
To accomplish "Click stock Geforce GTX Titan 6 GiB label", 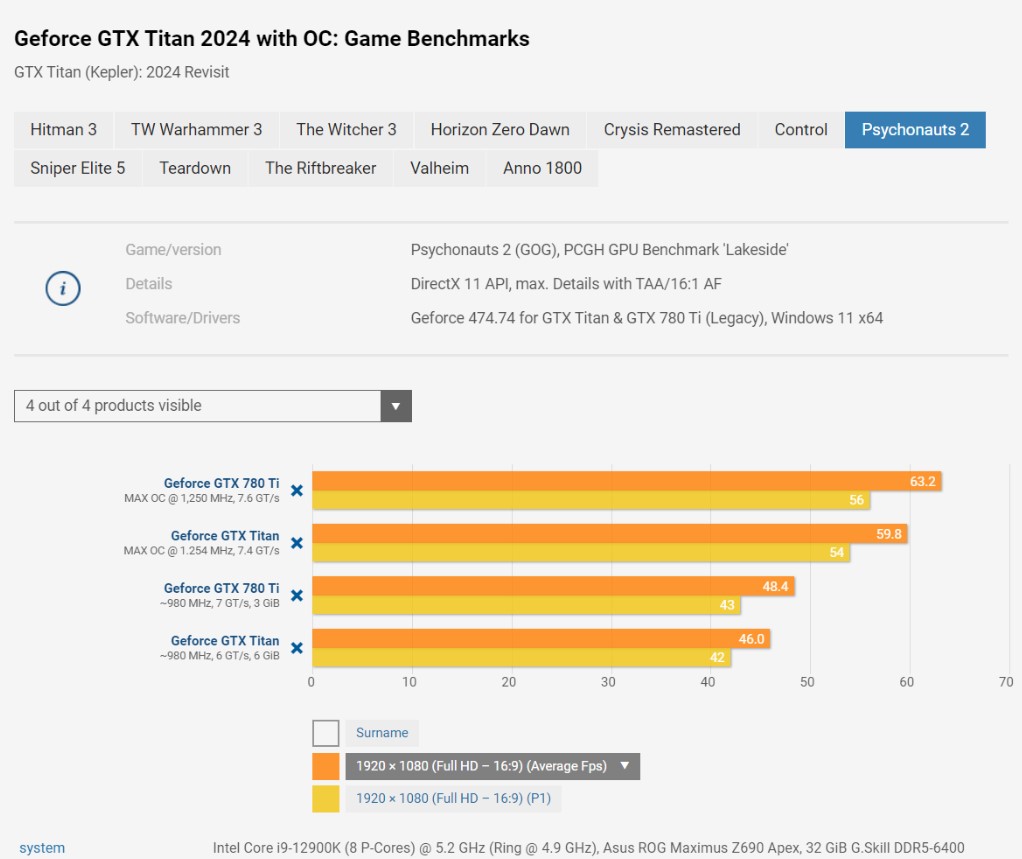I will [225, 641].
